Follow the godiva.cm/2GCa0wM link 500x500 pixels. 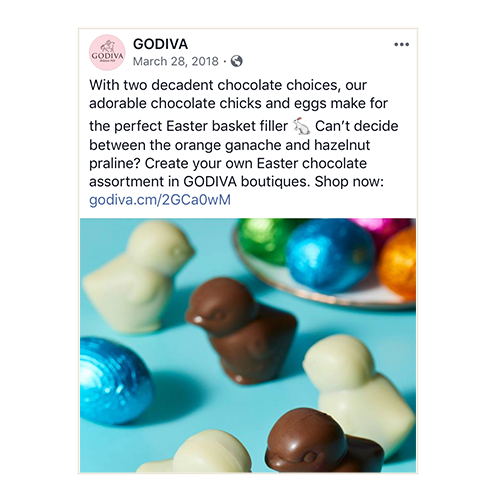[160, 200]
